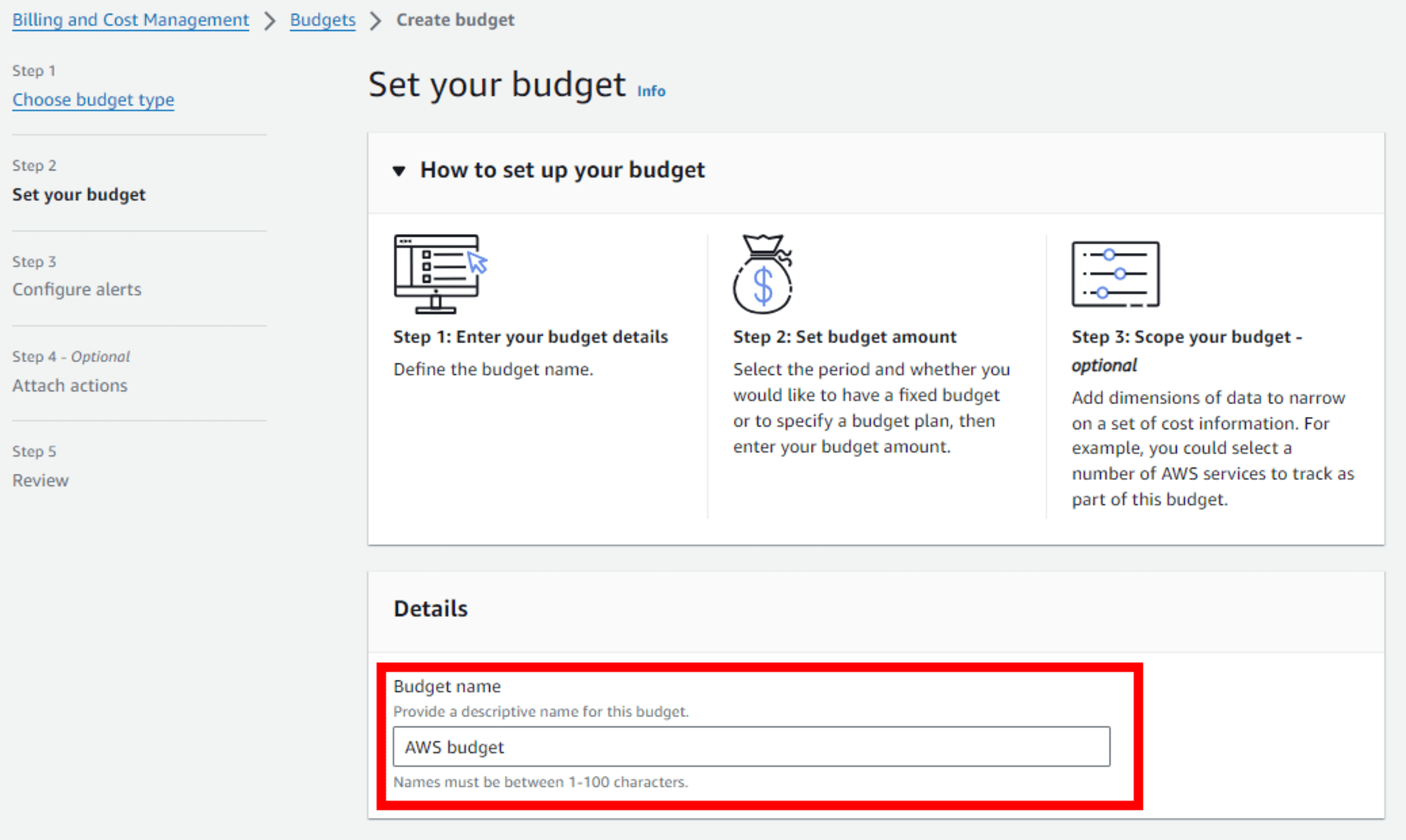Collapse the How to set up your budget section
This screenshot has height=840, width=1406.
(x=399, y=170)
